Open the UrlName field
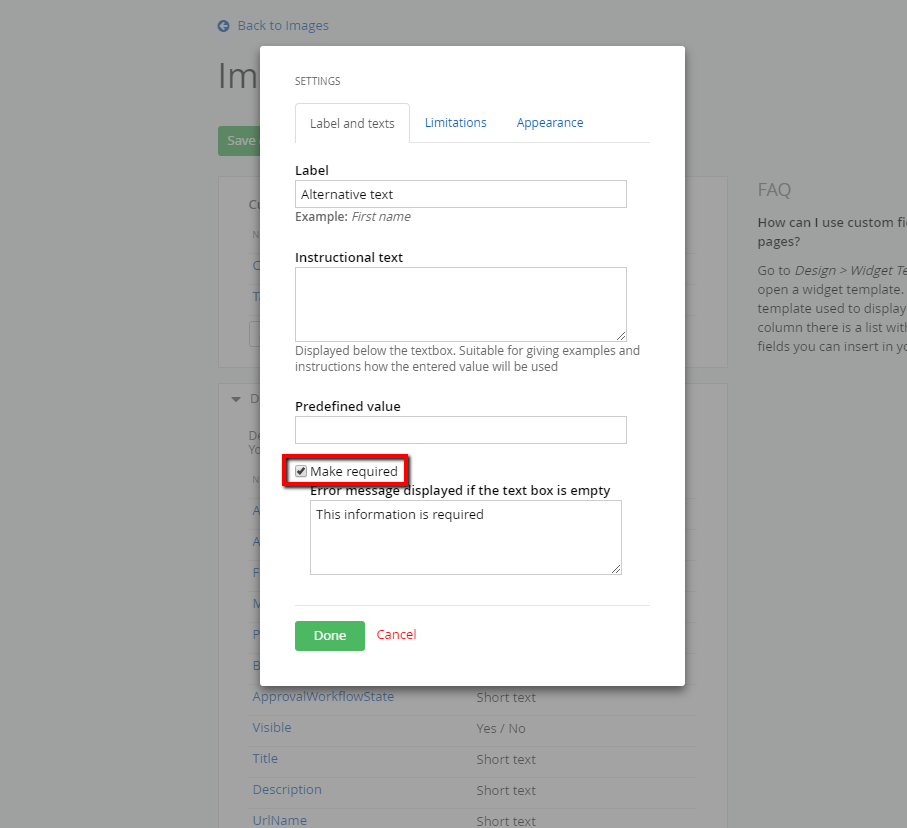The width and height of the screenshot is (907, 828). coord(278,820)
